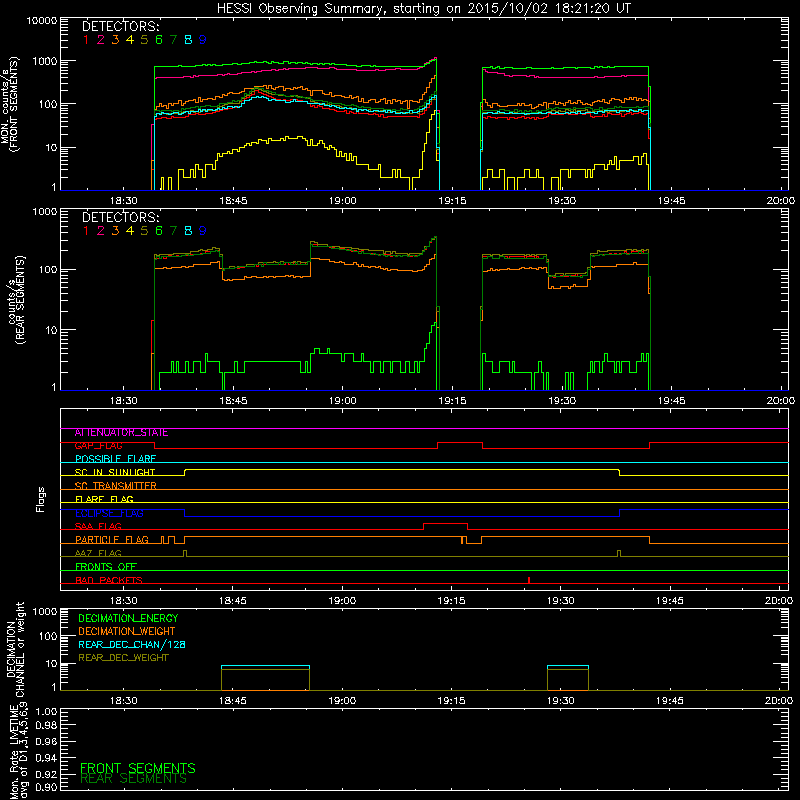Click the SC_IN_SUNLIGHT flag label
Viewport: 800px width, 800px height.
(x=115, y=473)
